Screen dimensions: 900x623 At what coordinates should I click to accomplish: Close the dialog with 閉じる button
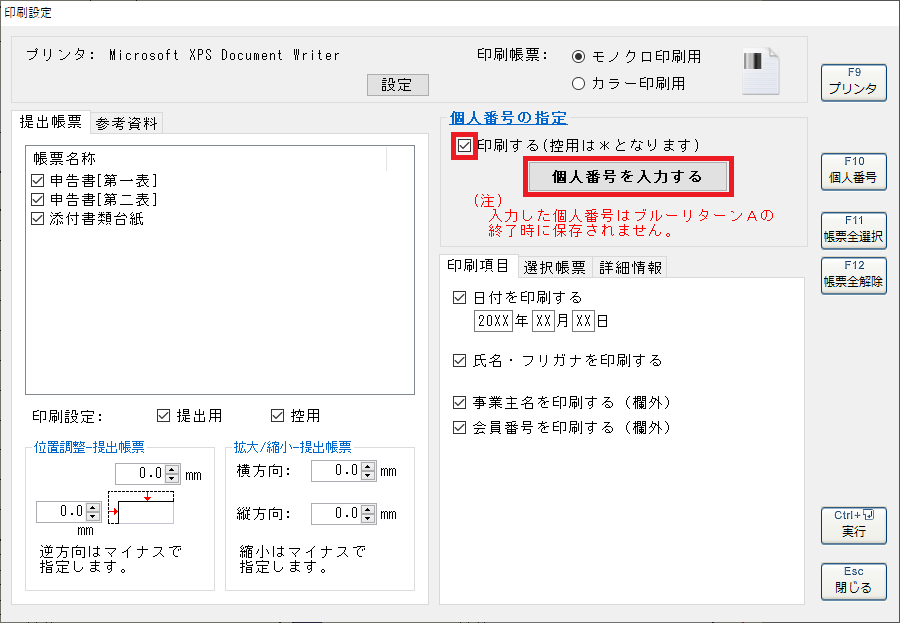[854, 582]
